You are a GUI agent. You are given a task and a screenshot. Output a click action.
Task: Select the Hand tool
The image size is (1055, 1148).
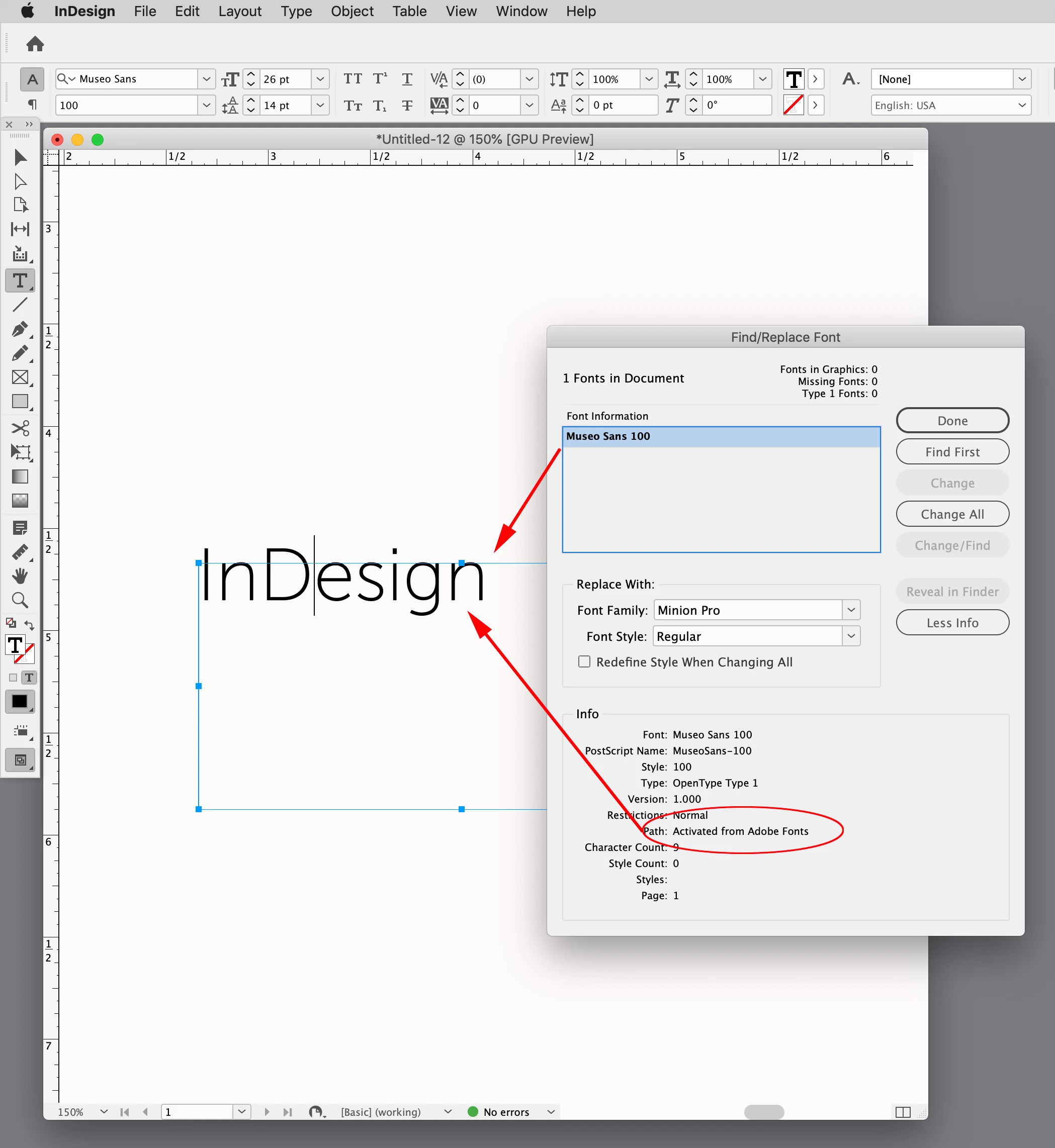pos(20,576)
